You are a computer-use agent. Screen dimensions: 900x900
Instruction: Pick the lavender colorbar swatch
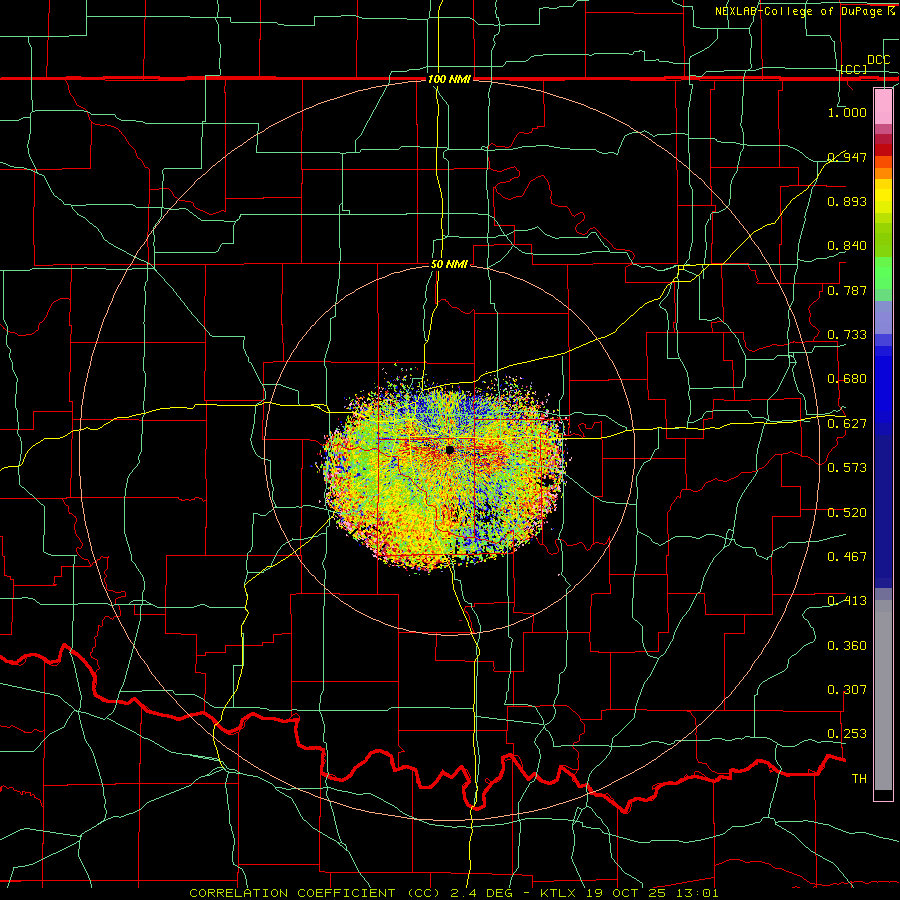click(x=883, y=318)
